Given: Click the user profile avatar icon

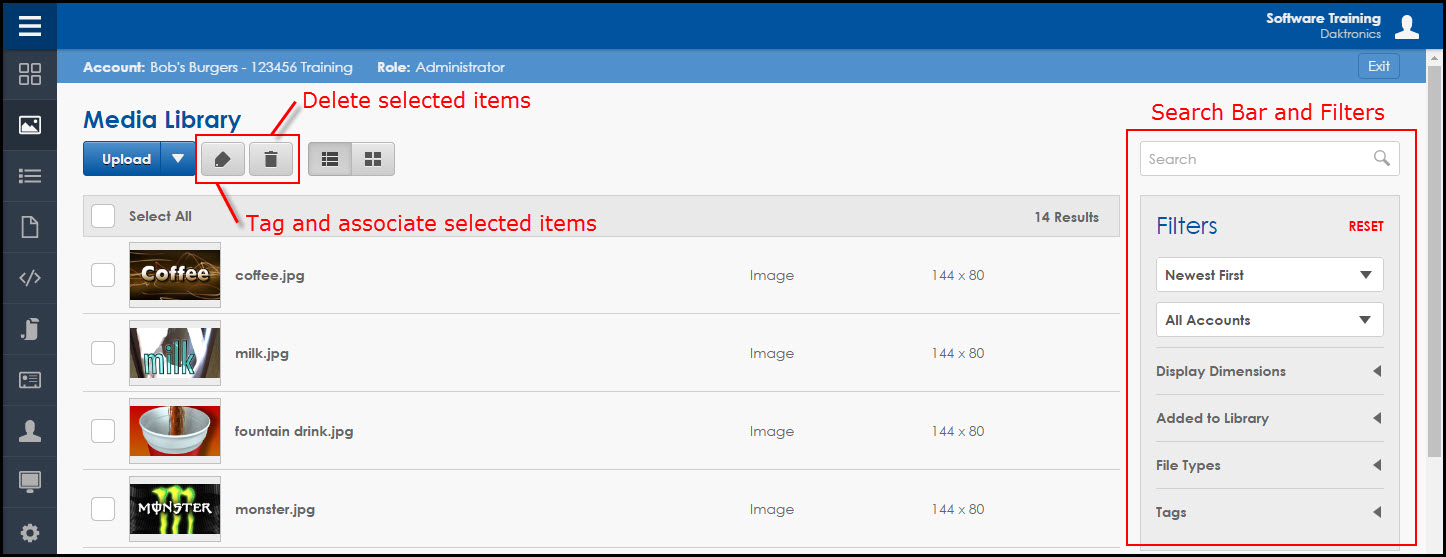Looking at the screenshot, I should [x=1407, y=27].
